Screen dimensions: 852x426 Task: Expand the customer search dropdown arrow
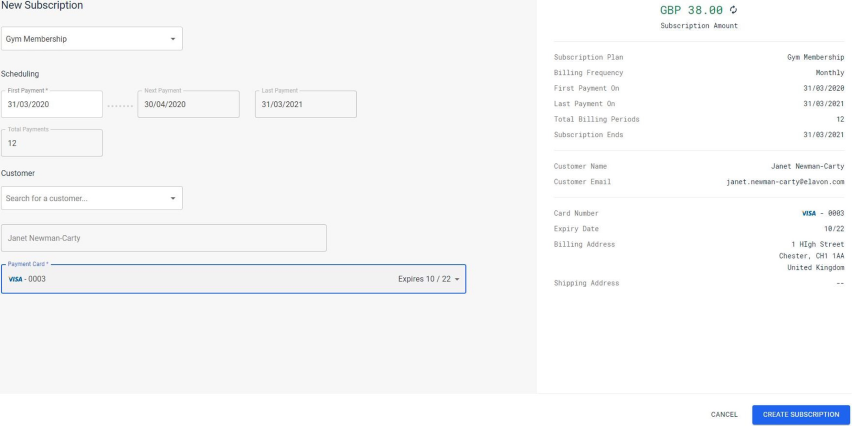tap(172, 198)
